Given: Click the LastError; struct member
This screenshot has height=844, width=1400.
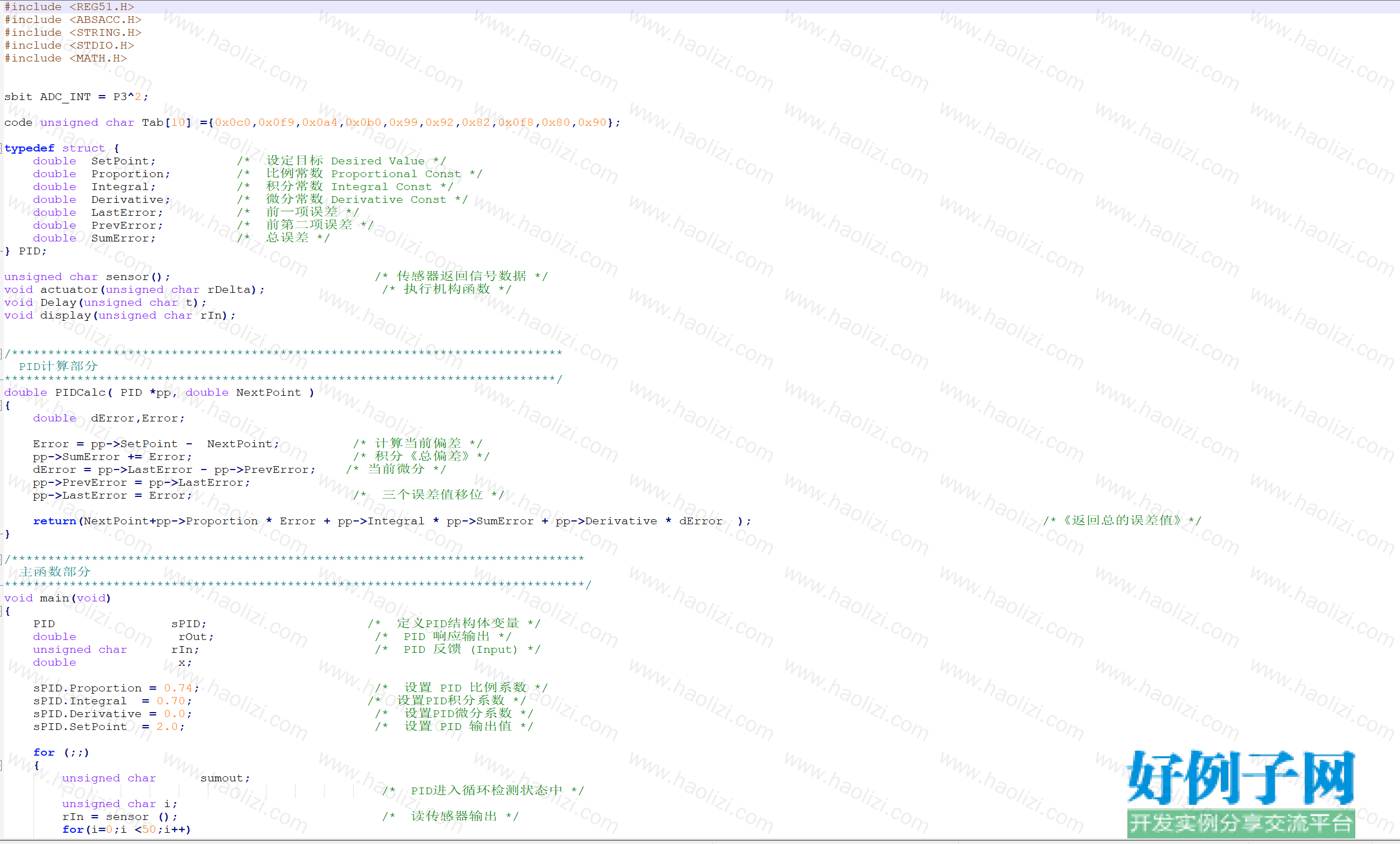Looking at the screenshot, I should 127,212.
